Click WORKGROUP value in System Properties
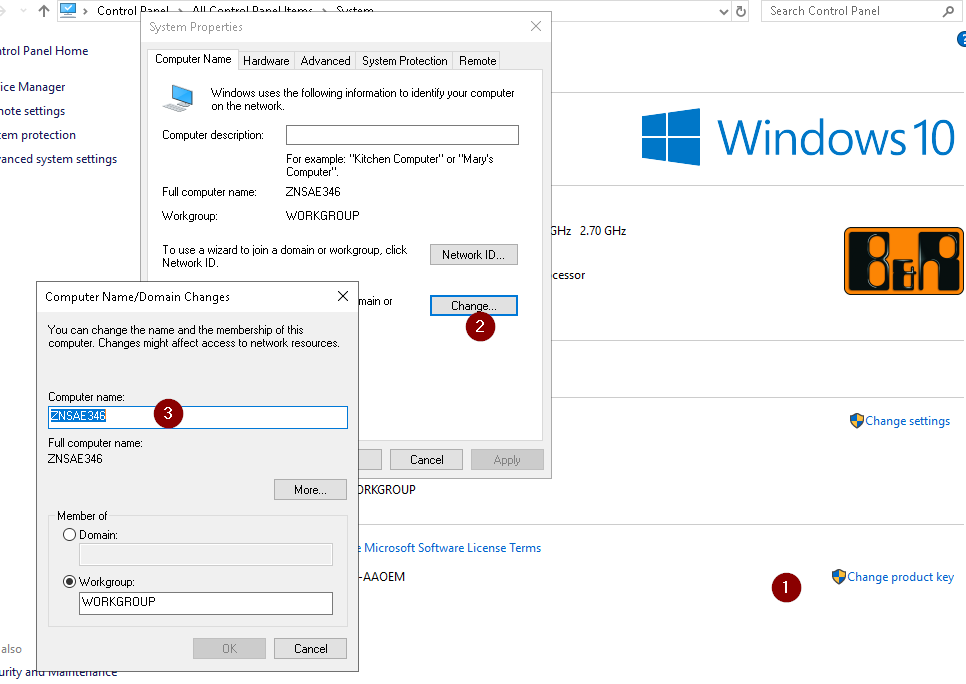 tap(323, 216)
